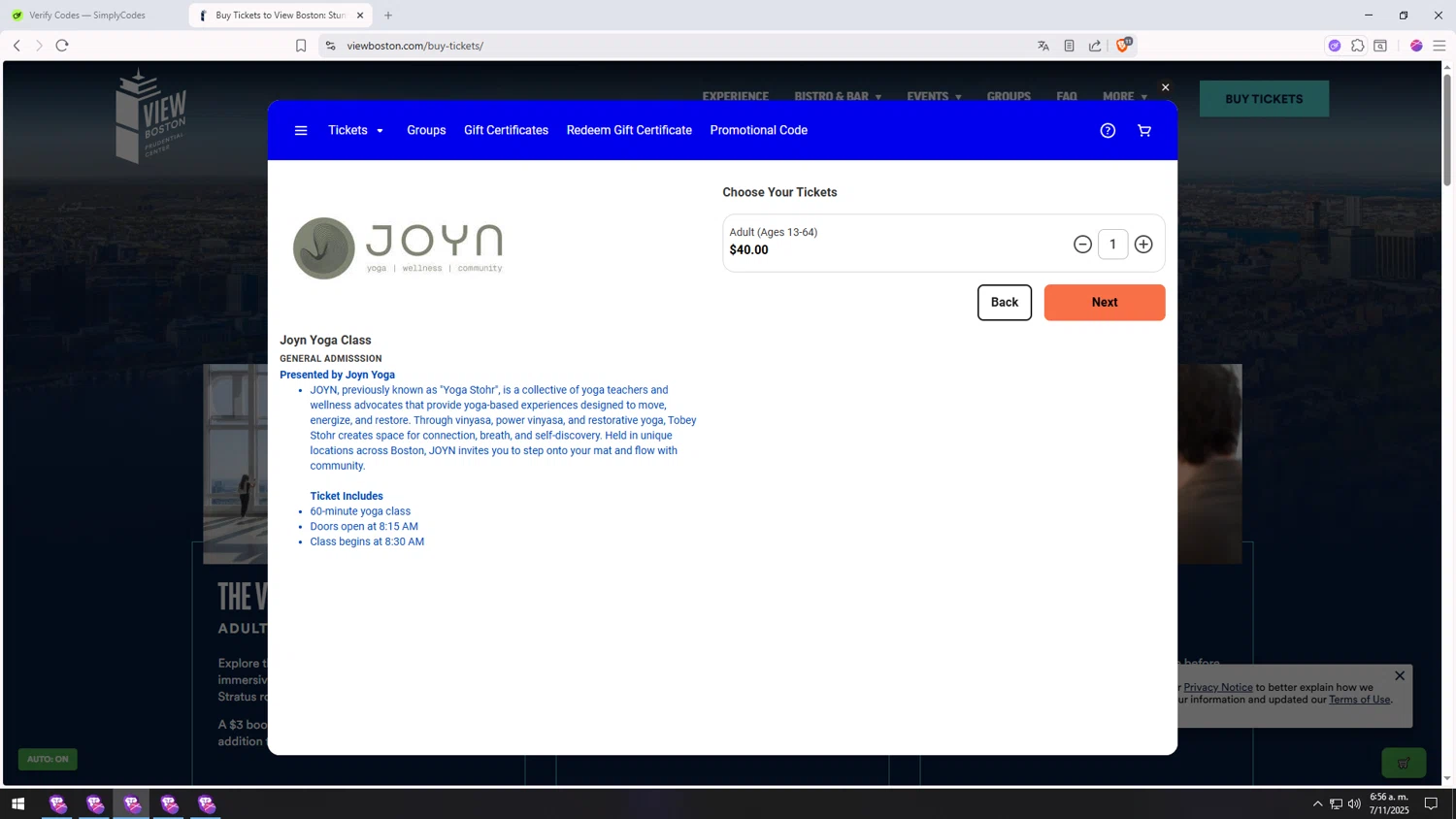The width and height of the screenshot is (1456, 819).
Task: Open the browser wallet icon
Action: 1380,46
